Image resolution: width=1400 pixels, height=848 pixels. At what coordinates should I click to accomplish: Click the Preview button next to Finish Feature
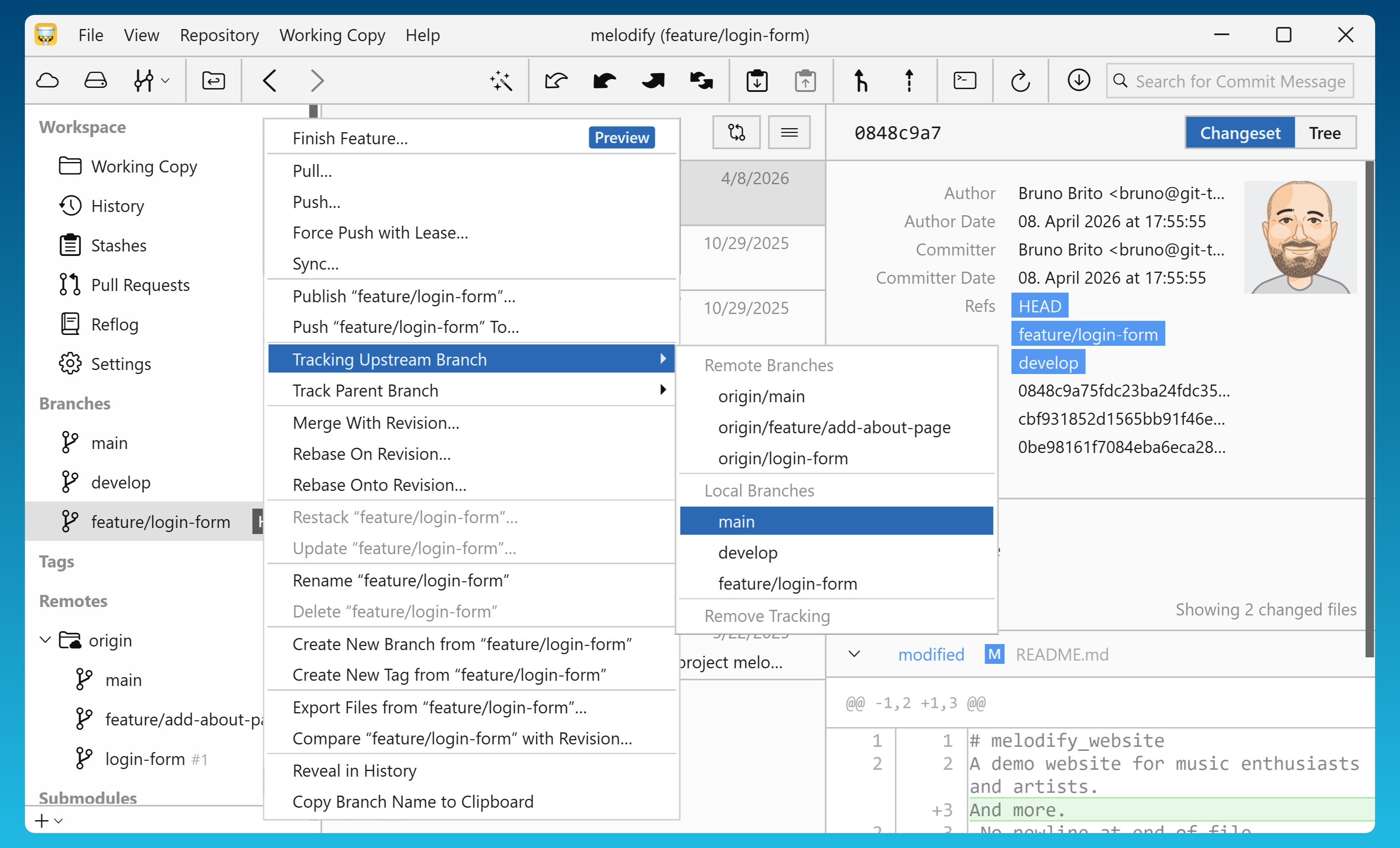[x=622, y=137]
